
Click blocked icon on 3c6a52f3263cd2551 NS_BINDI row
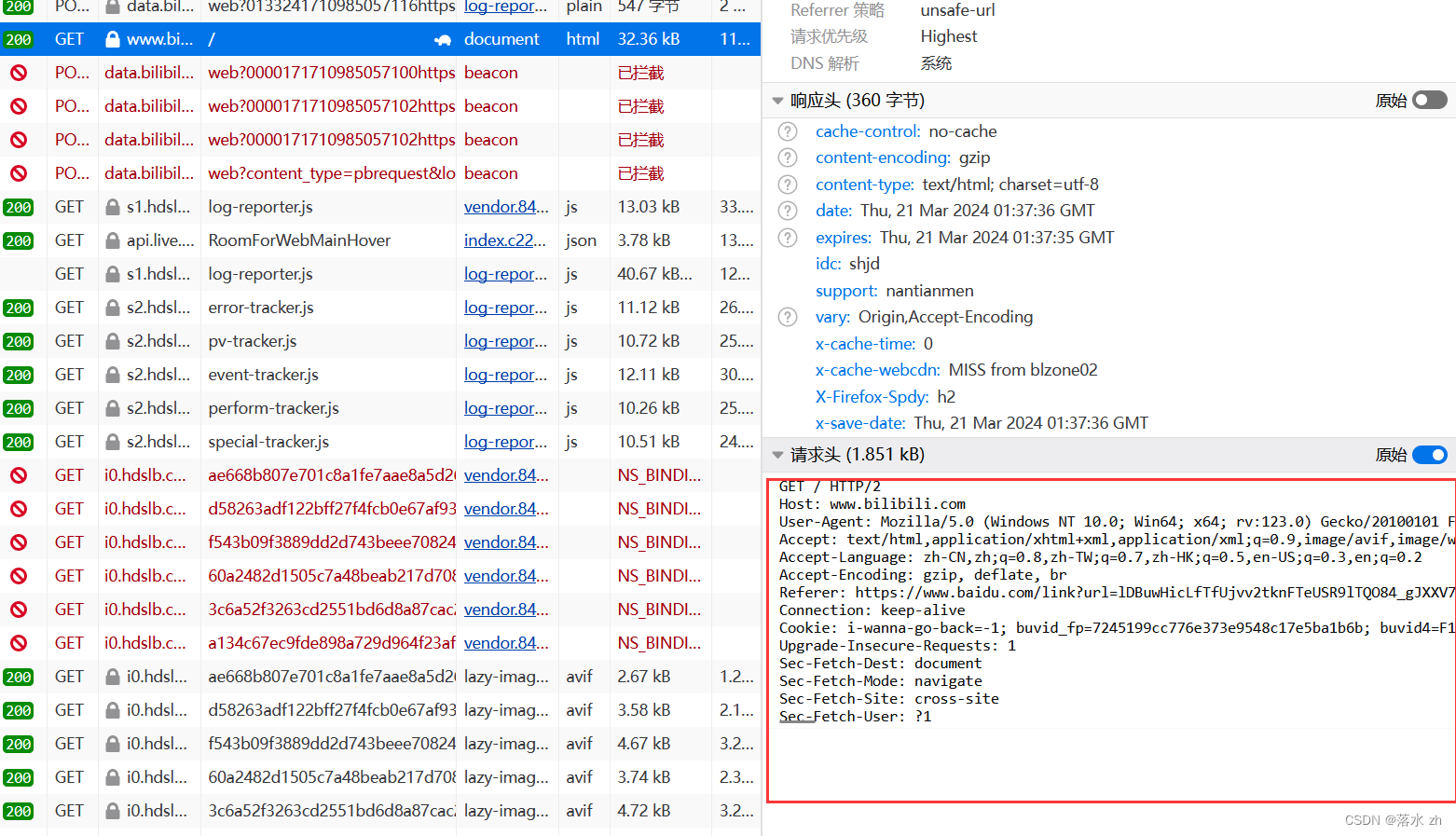pyautogui.click(x=19, y=610)
